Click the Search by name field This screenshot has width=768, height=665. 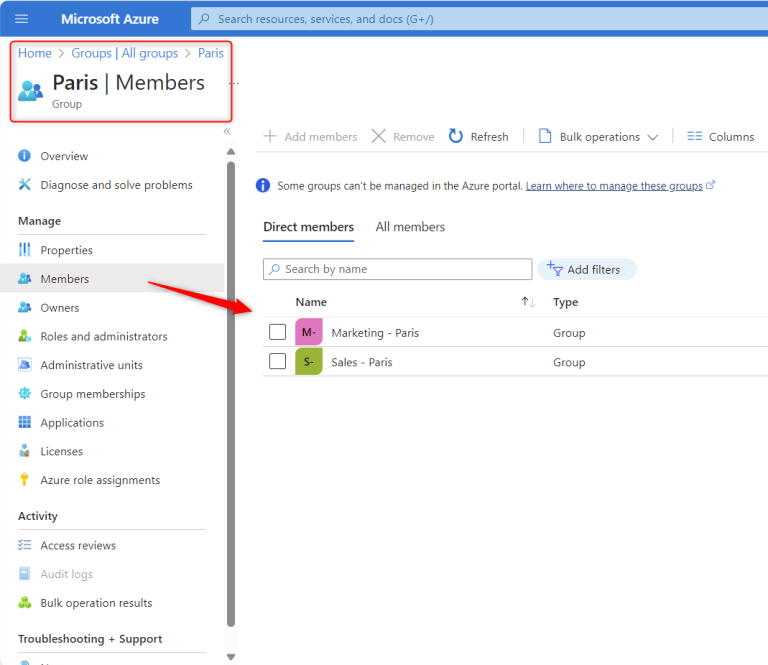405,269
